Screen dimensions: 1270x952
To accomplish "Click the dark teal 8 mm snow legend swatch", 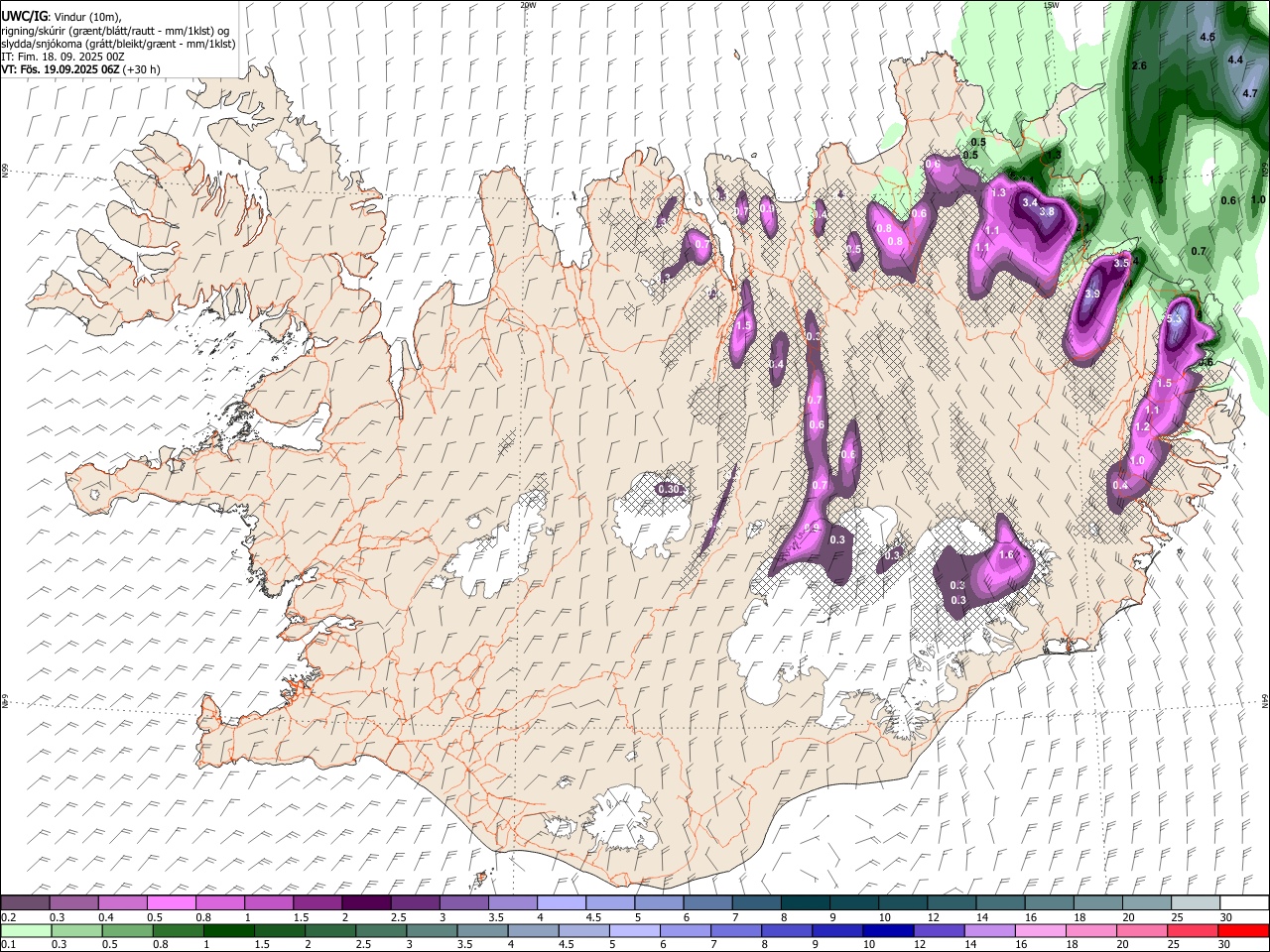I will [x=804, y=903].
